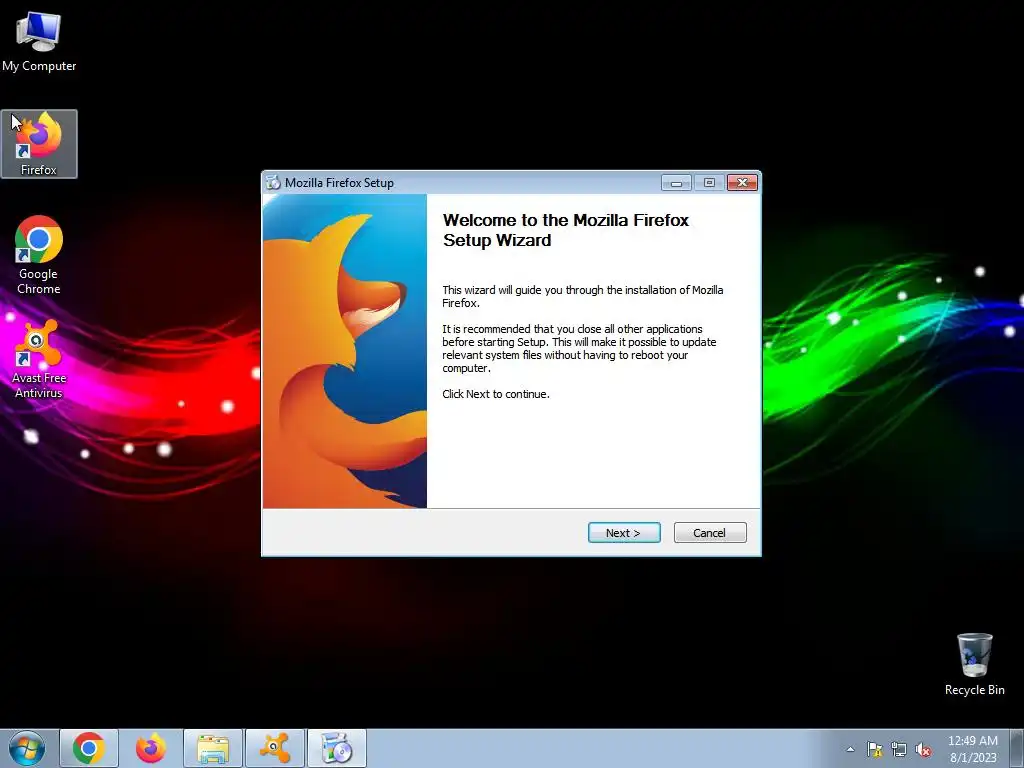Open Firefox from the taskbar
1024x768 pixels.
pyautogui.click(x=151, y=748)
